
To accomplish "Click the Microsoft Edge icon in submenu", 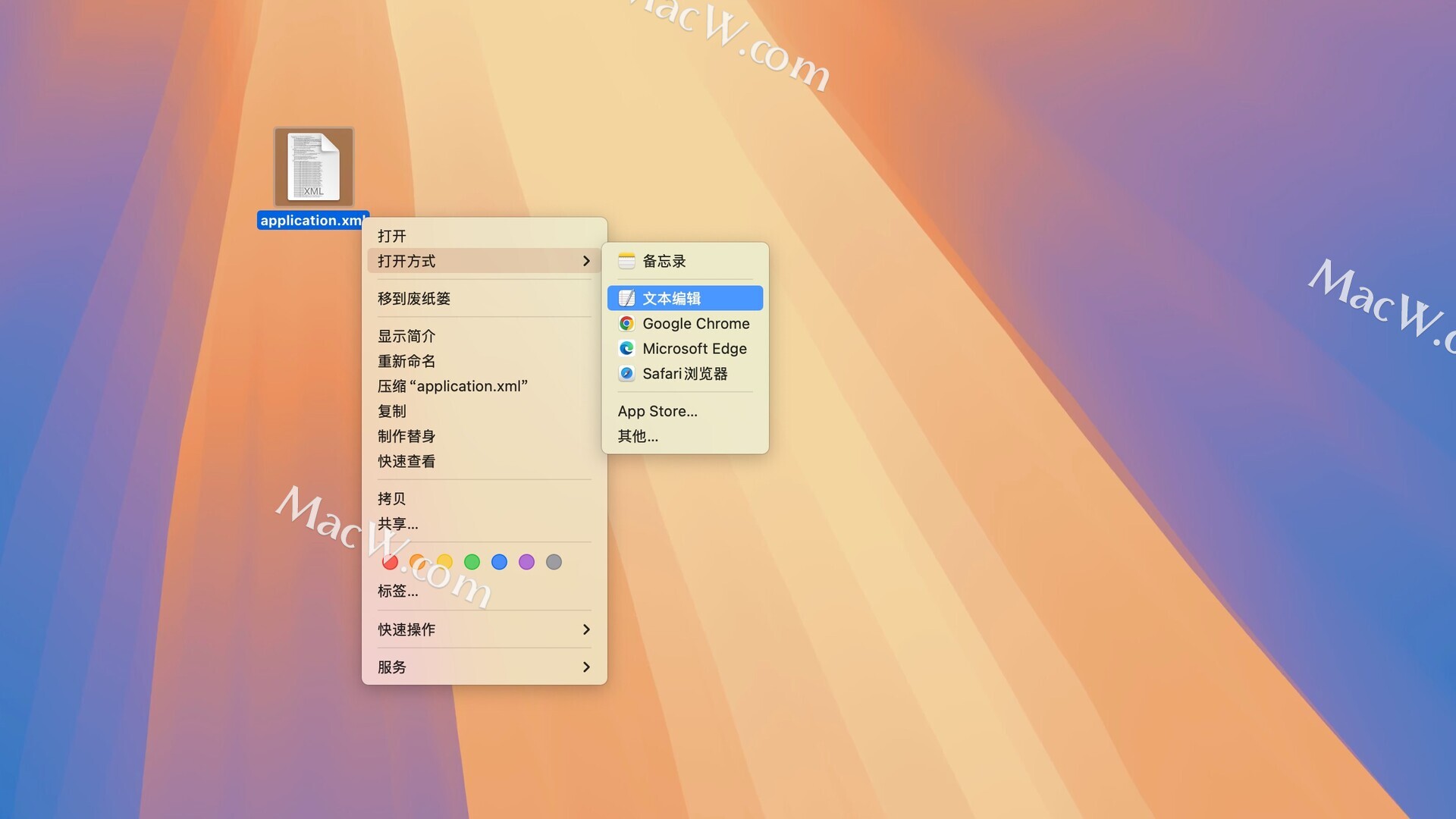I will [626, 349].
